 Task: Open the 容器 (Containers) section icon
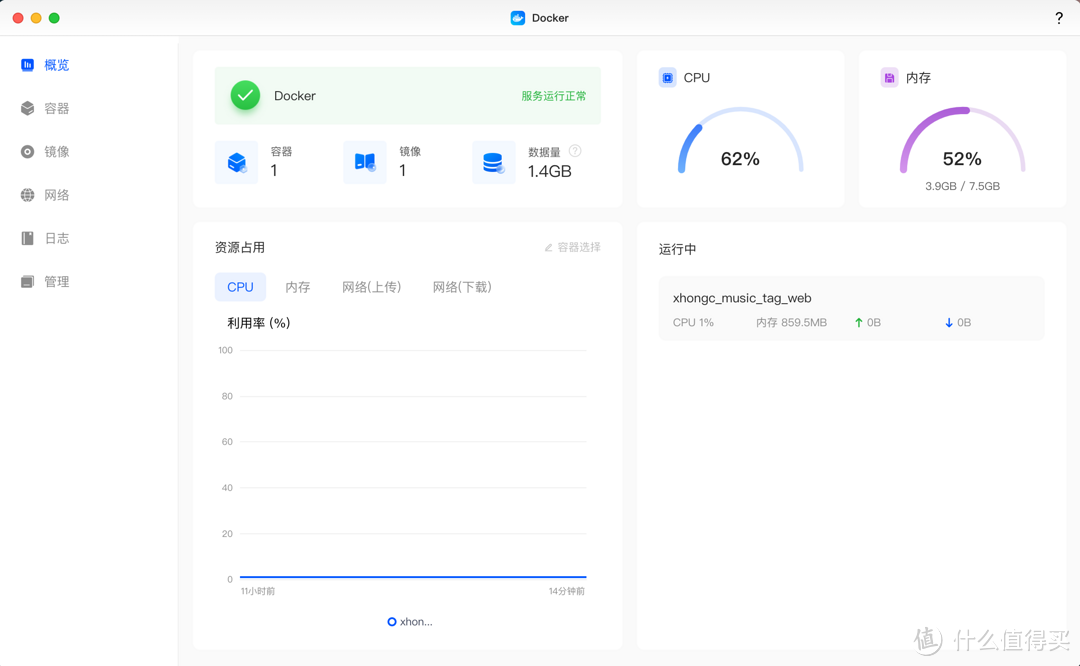click(27, 108)
